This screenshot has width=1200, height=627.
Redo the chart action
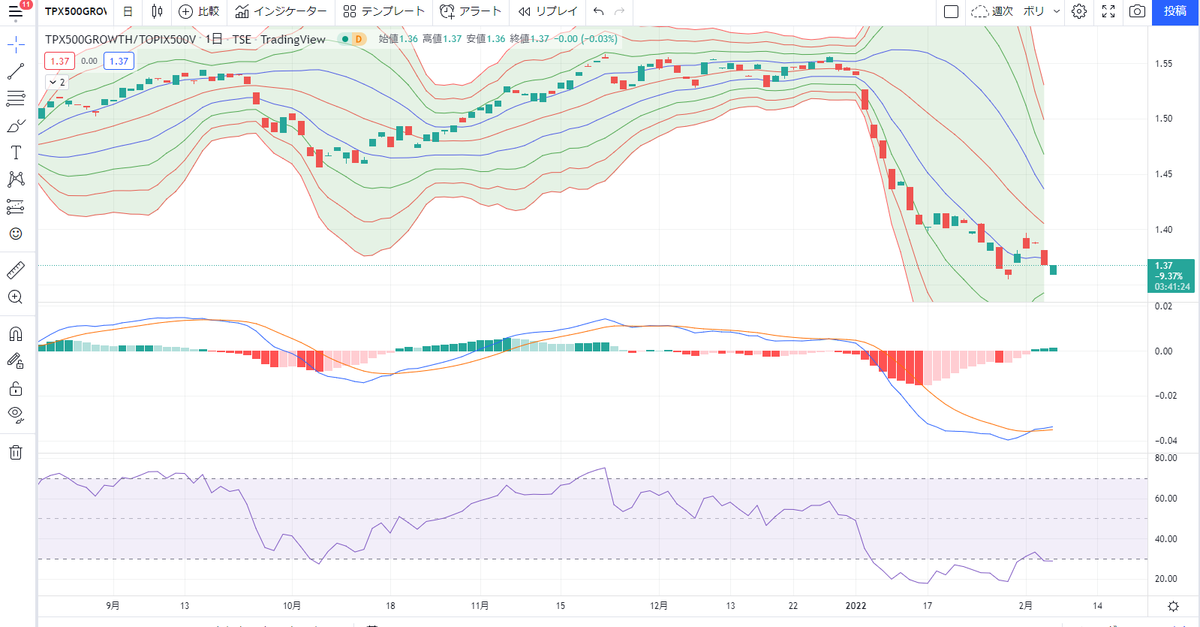621,12
